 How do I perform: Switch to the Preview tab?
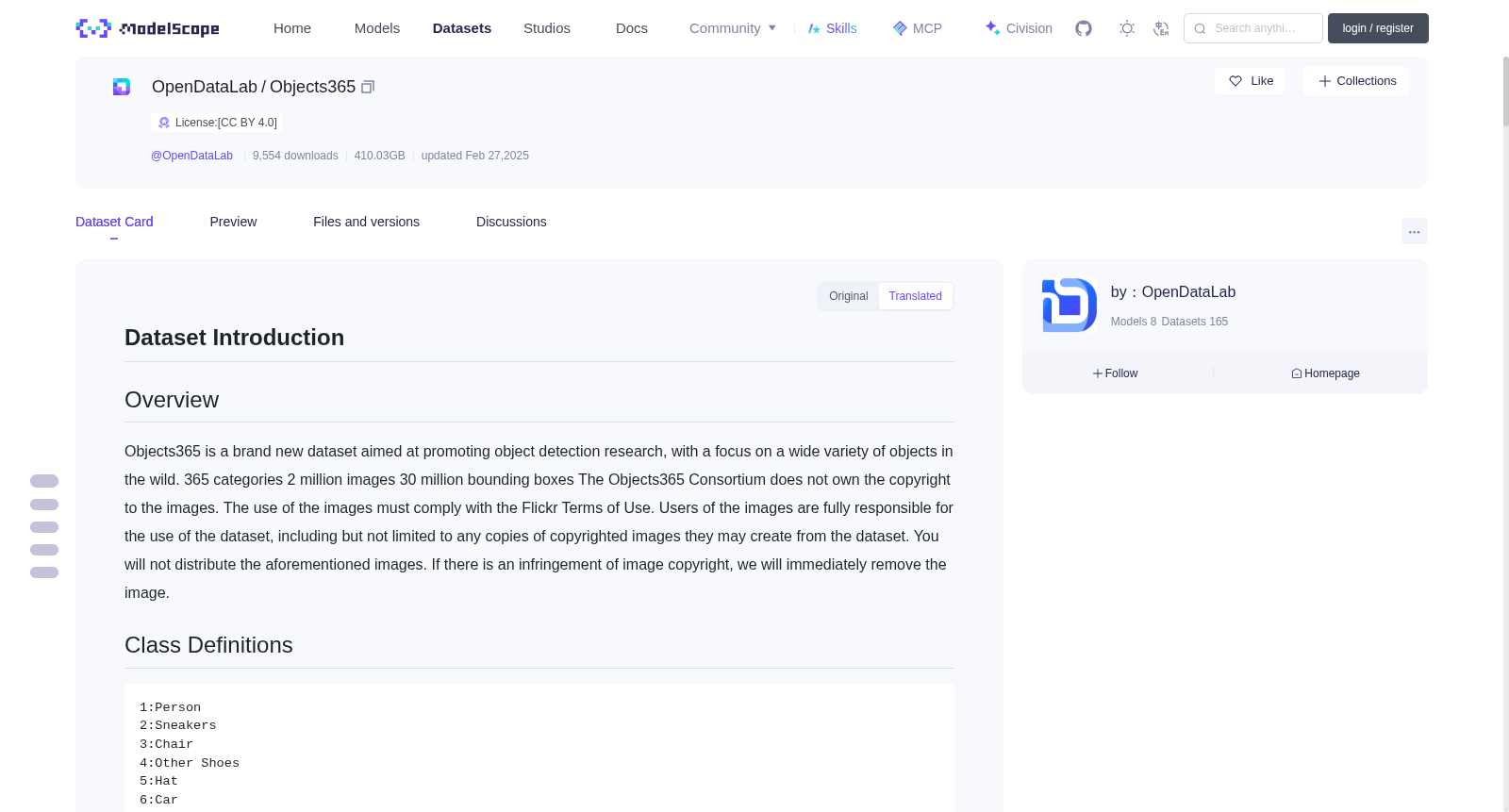point(233,222)
